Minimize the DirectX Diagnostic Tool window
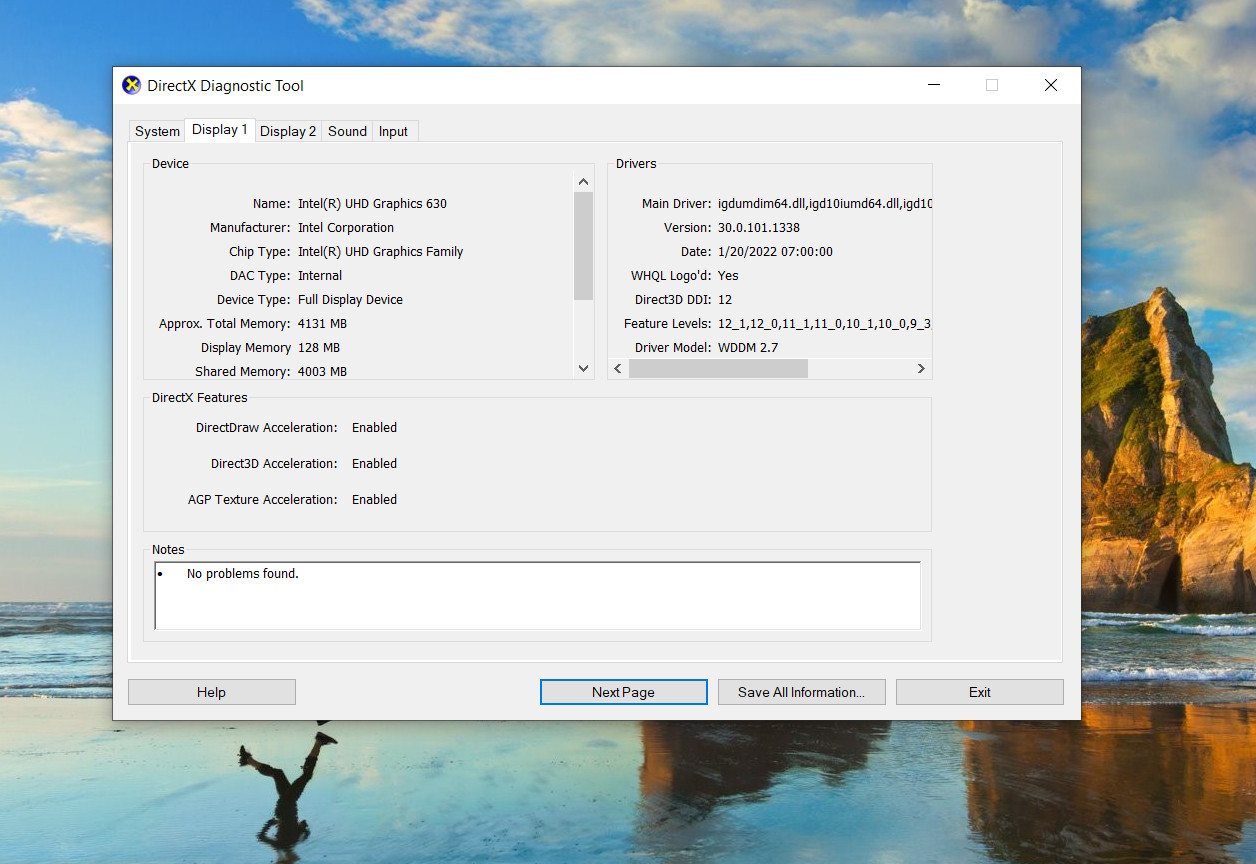 (x=933, y=86)
